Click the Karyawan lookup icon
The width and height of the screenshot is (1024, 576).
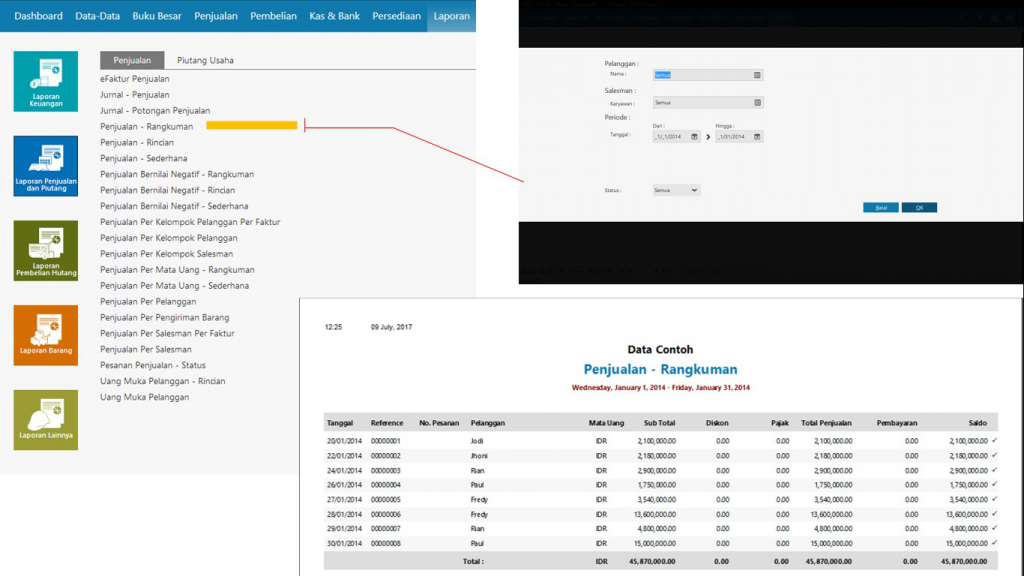point(757,102)
